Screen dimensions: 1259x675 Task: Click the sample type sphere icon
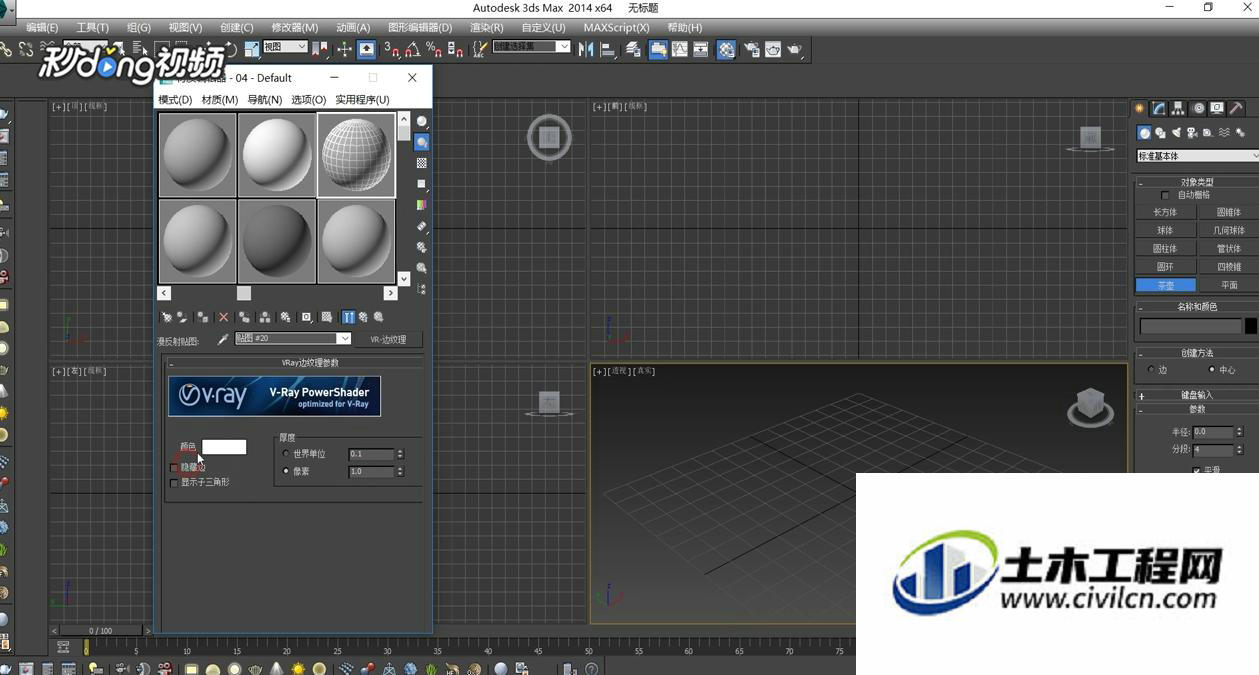(422, 121)
